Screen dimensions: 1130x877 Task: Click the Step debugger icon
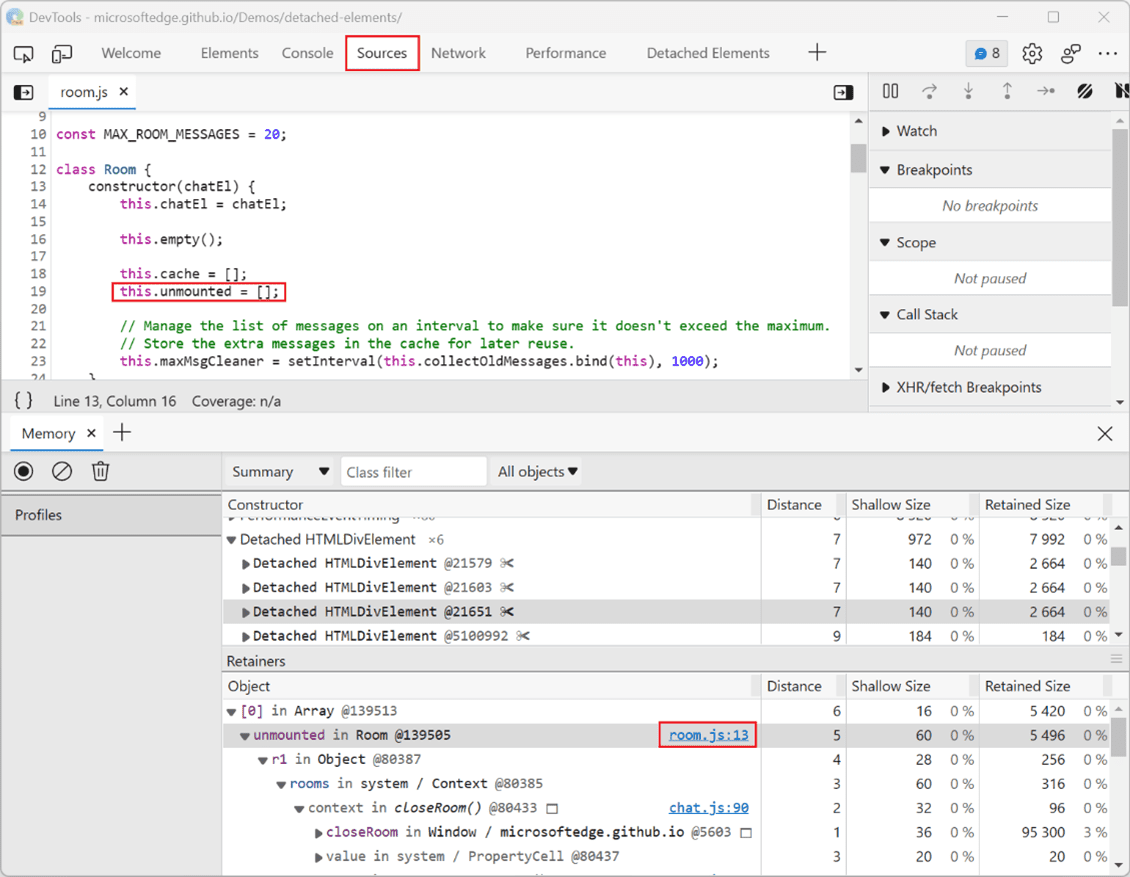[1046, 91]
